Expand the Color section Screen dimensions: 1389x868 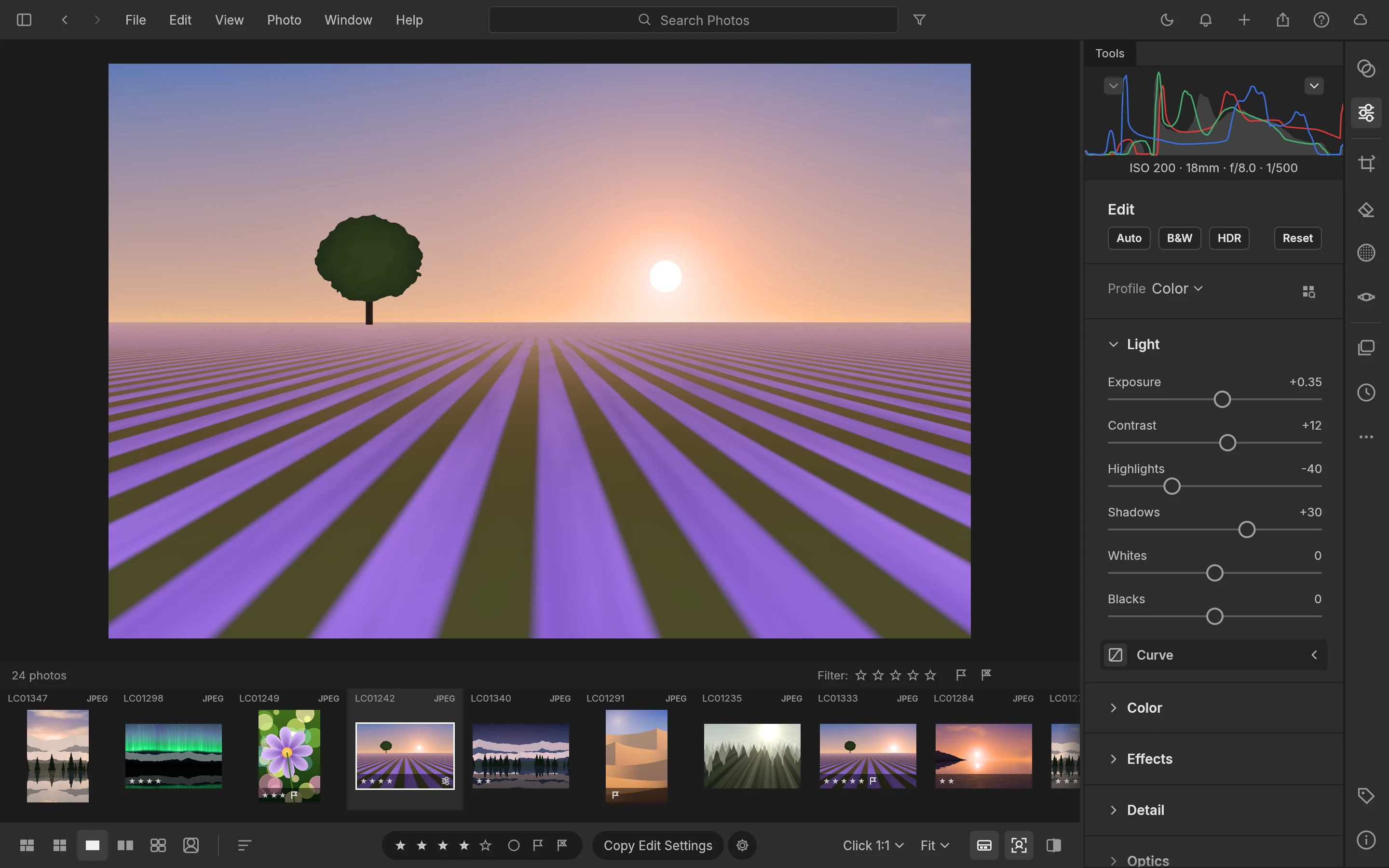tap(1114, 708)
